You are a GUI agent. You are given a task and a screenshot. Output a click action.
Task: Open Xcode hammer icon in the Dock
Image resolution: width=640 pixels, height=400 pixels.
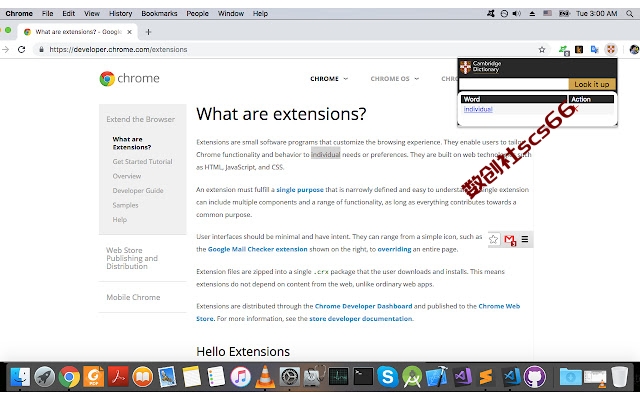click(x=437, y=376)
